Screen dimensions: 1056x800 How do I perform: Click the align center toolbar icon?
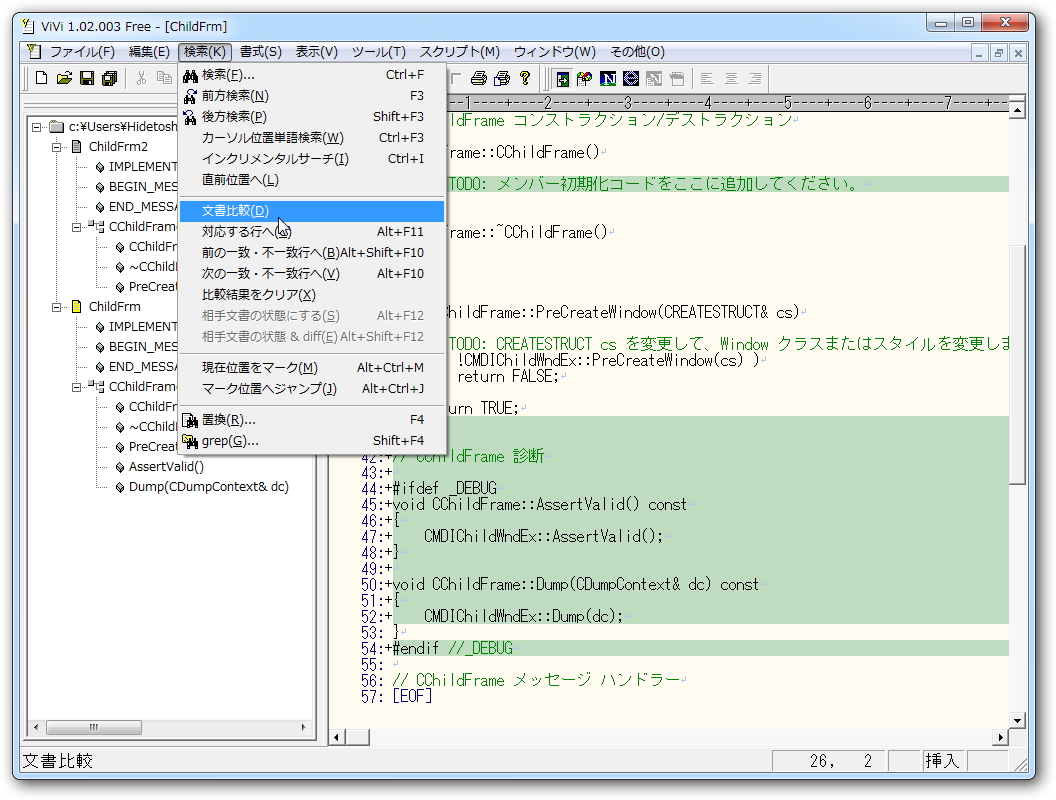(731, 79)
